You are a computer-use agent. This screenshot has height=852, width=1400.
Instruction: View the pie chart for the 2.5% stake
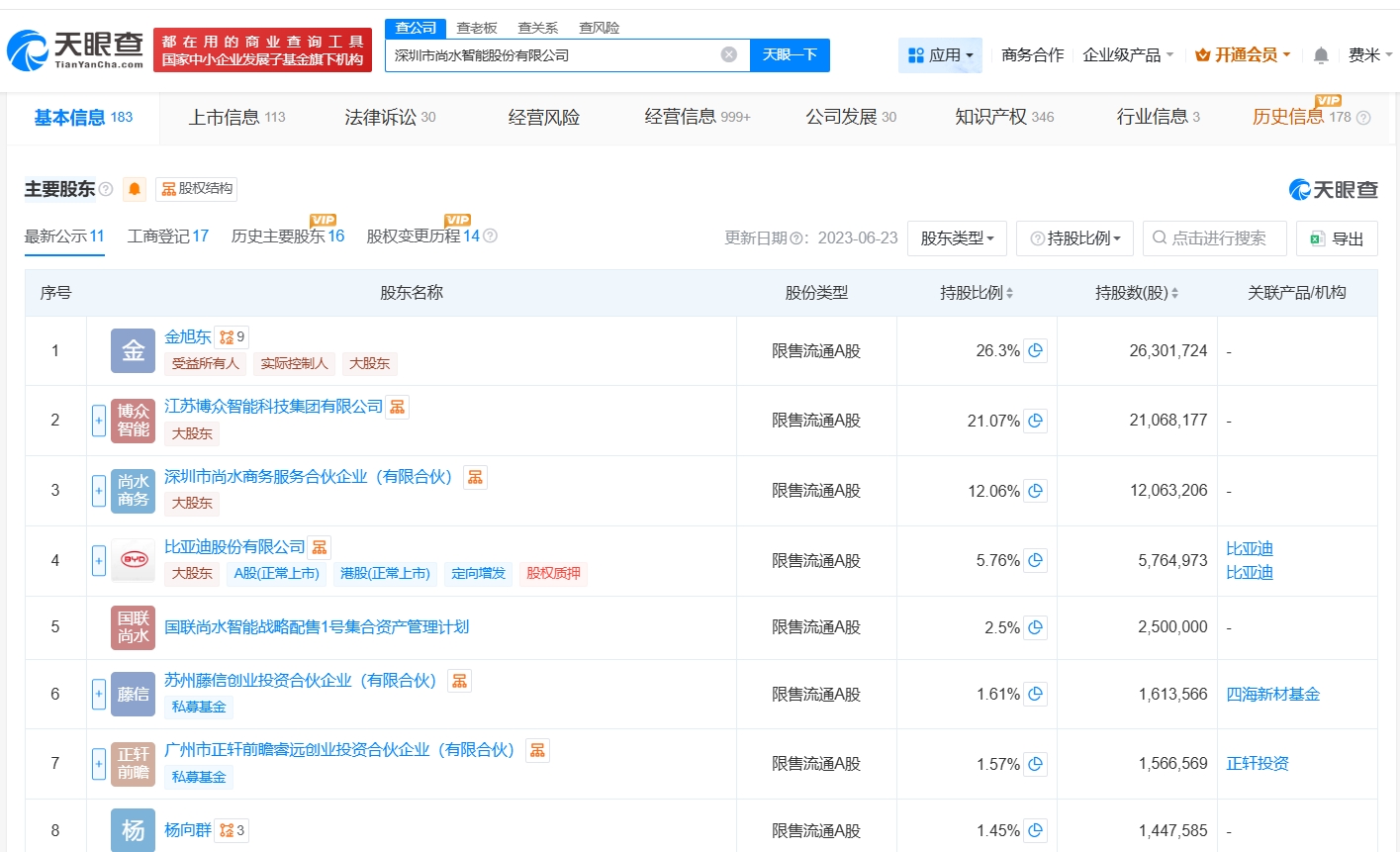tap(1035, 627)
